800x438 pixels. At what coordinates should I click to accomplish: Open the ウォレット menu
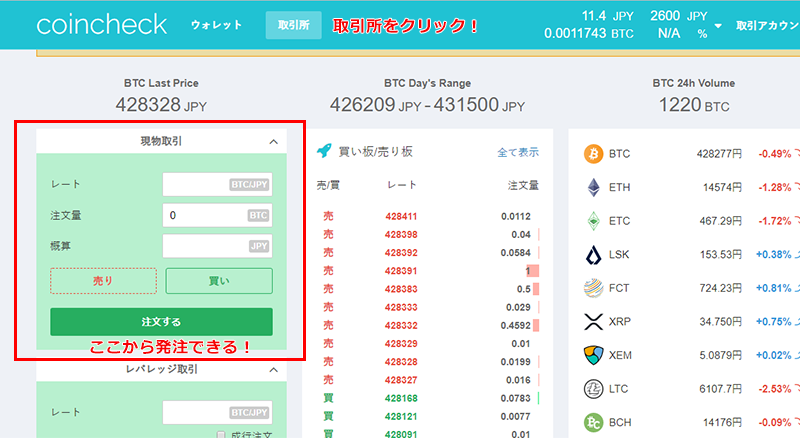[x=216, y=25]
